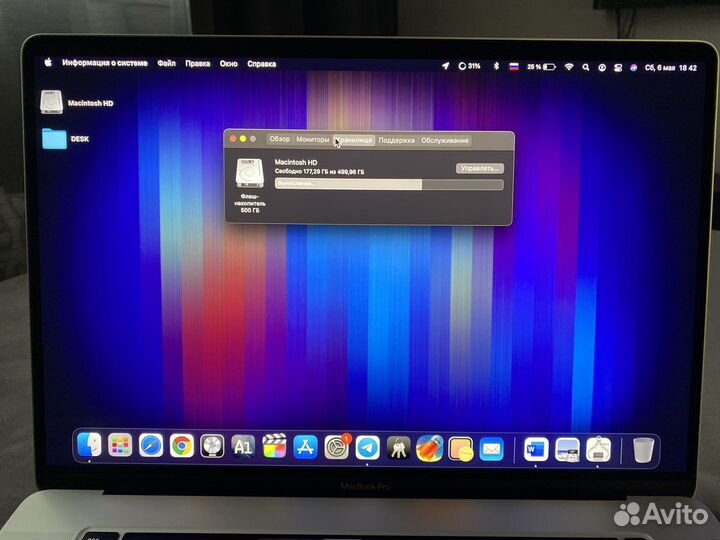
Task: Switch to the Обзор tab
Action: (280, 139)
